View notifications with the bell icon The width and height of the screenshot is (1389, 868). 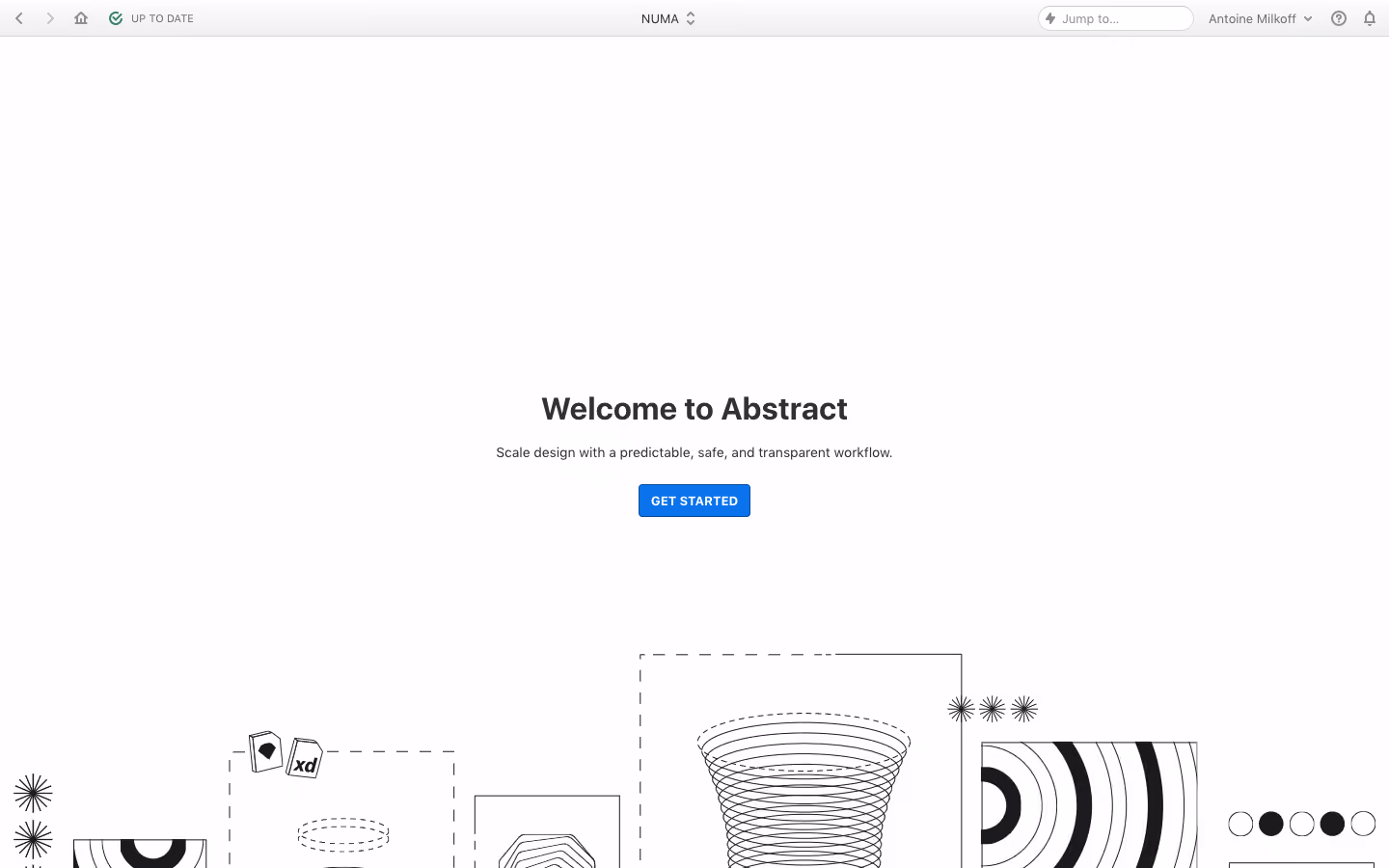click(1370, 18)
